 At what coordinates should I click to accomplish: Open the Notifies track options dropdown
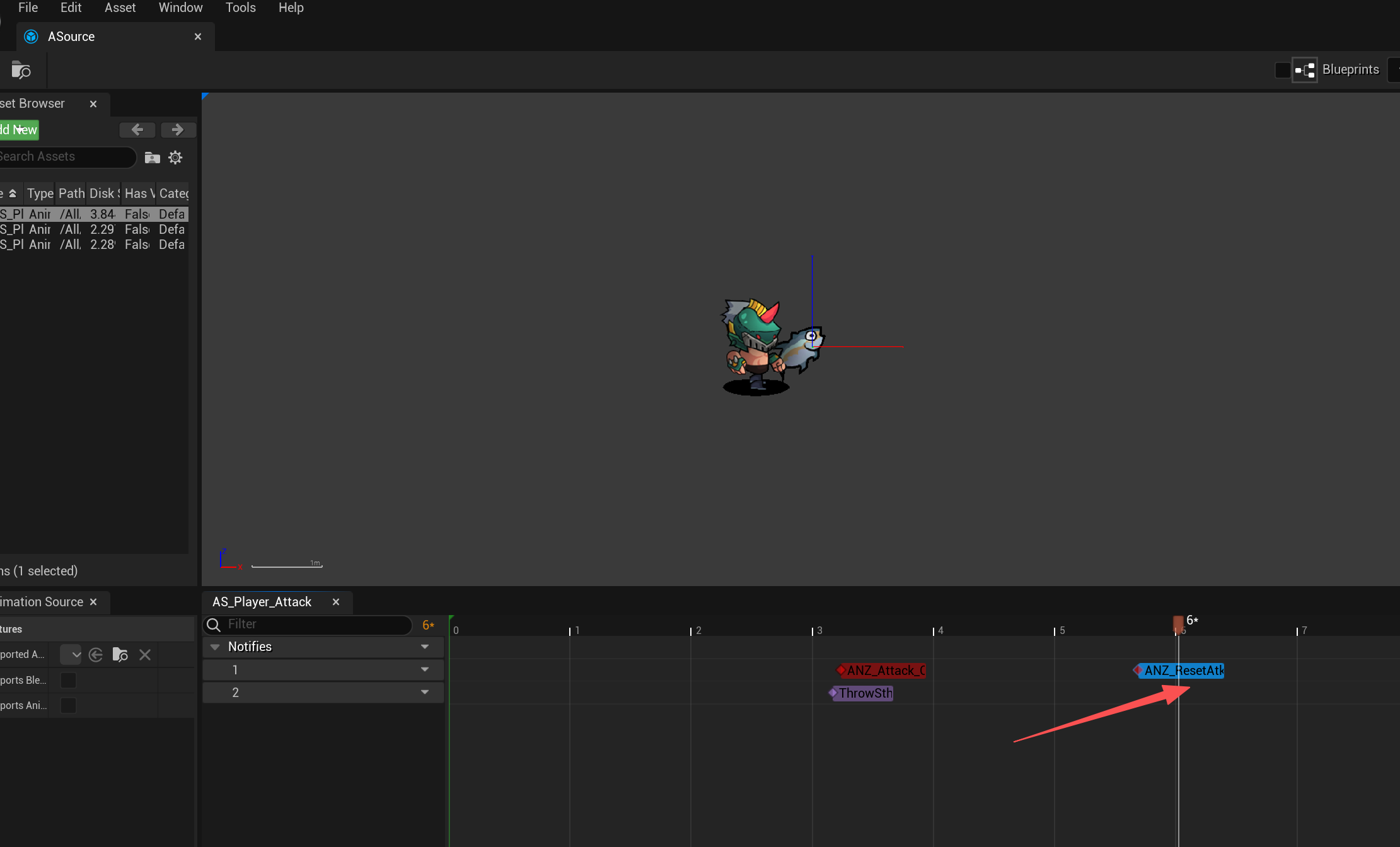click(x=425, y=647)
